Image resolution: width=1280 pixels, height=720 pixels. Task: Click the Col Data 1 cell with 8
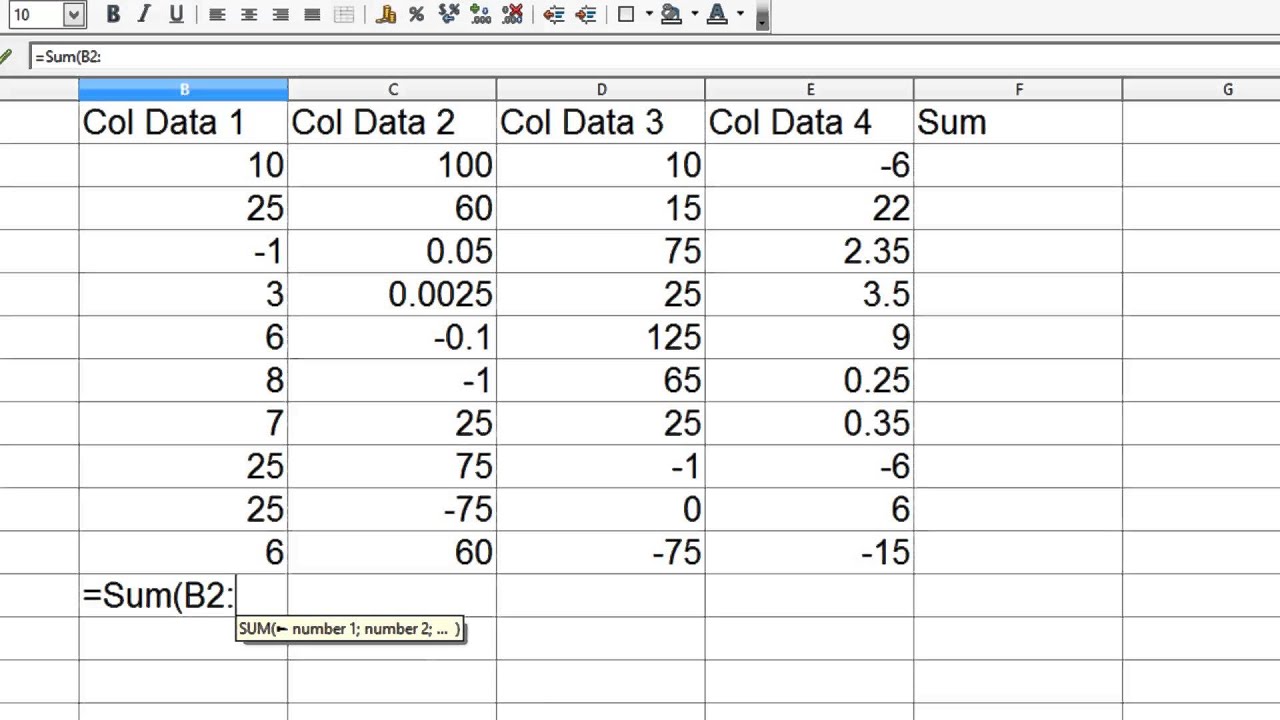click(184, 380)
